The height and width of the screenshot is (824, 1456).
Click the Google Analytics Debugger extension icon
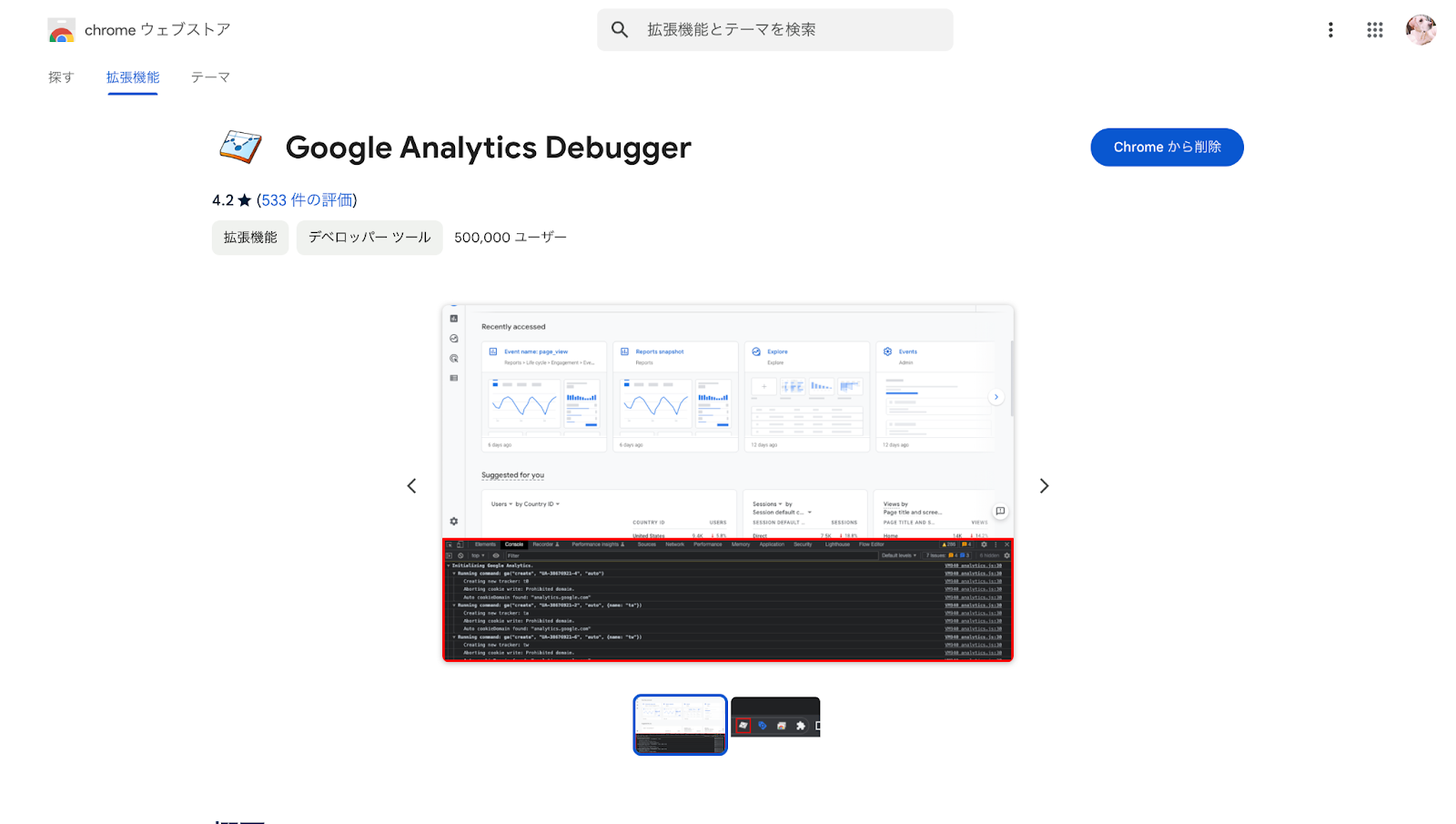pyautogui.click(x=240, y=147)
